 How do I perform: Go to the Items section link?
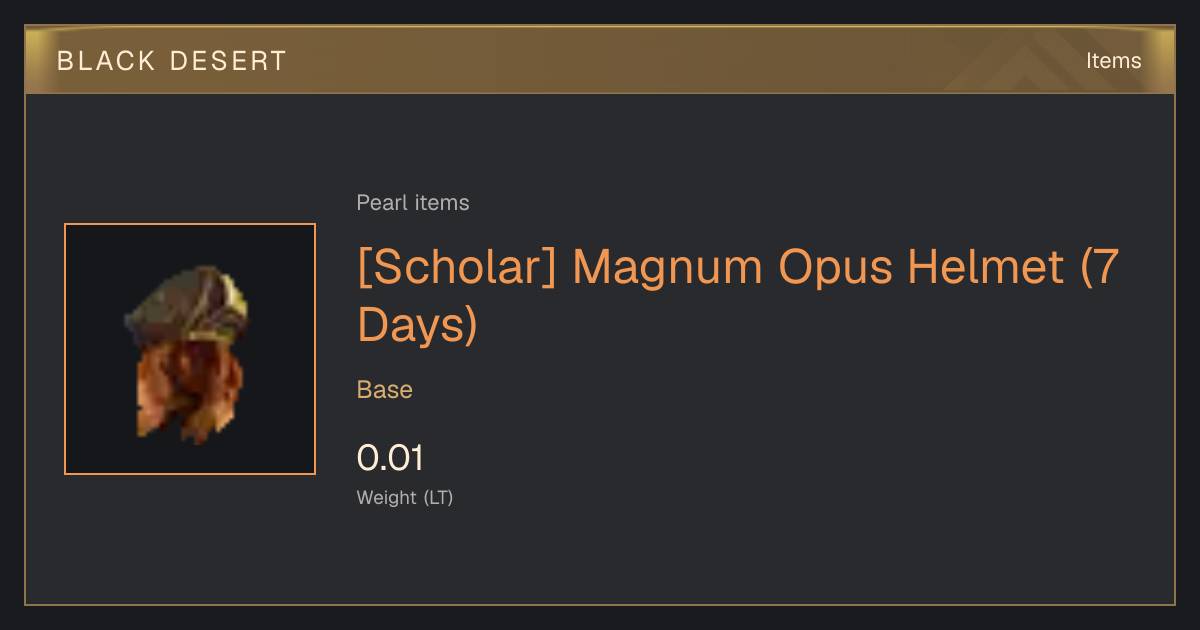pos(1113,61)
